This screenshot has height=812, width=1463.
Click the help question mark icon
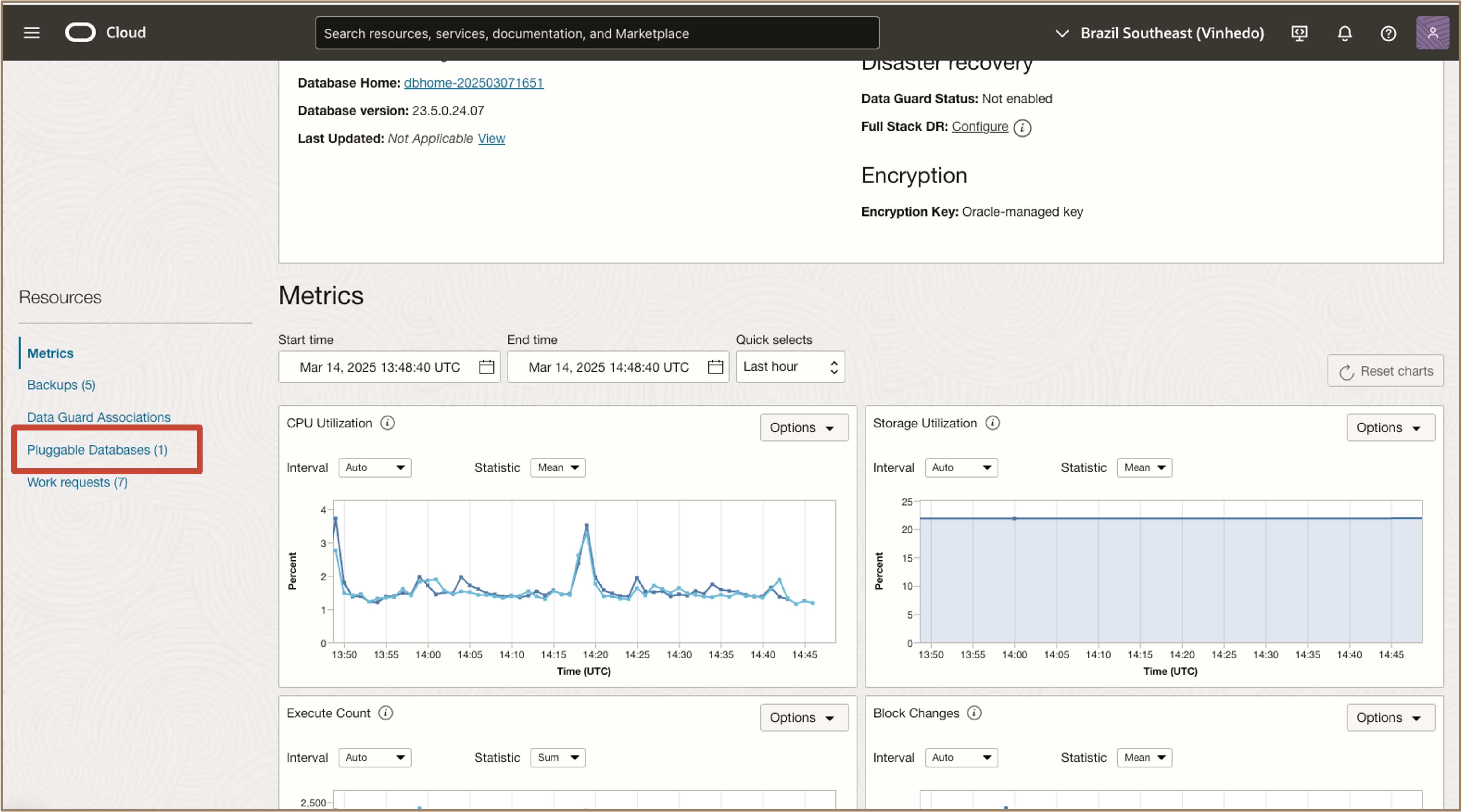[1388, 33]
